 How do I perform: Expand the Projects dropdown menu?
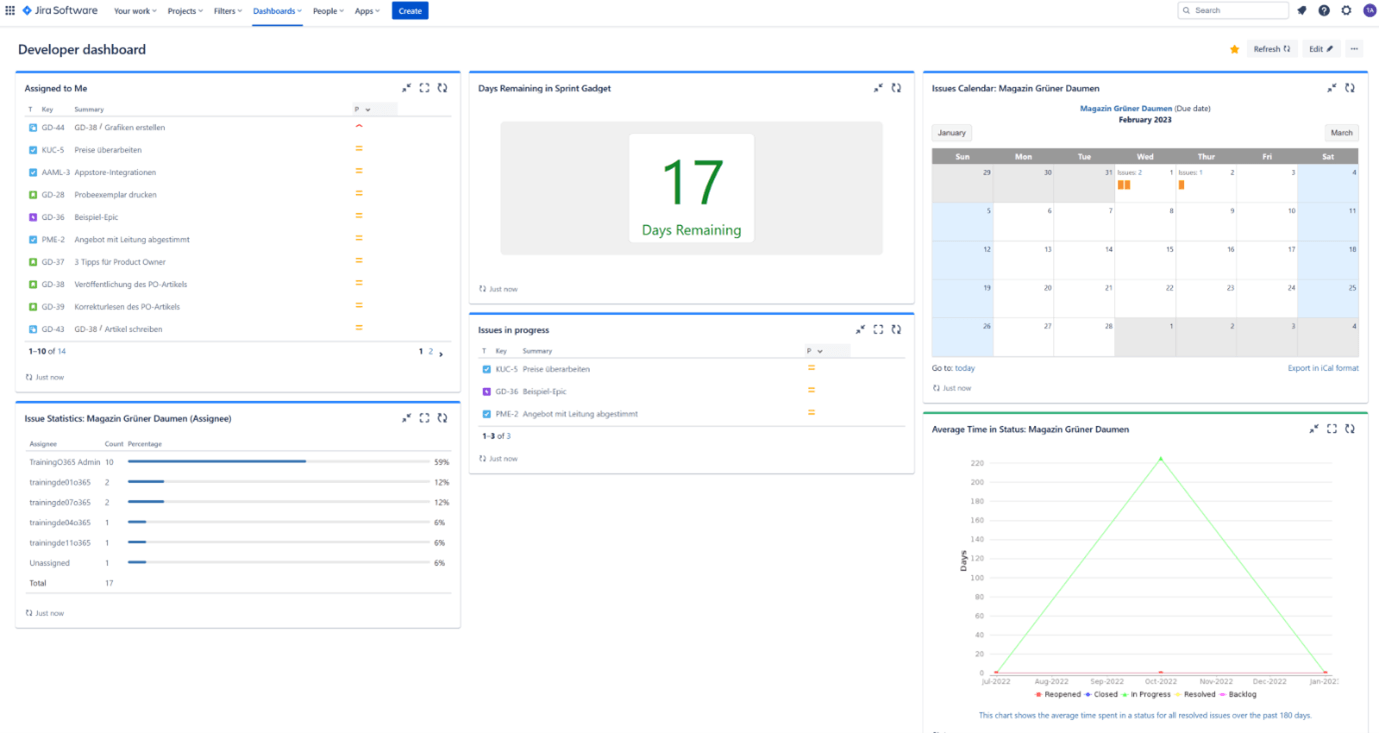click(185, 11)
